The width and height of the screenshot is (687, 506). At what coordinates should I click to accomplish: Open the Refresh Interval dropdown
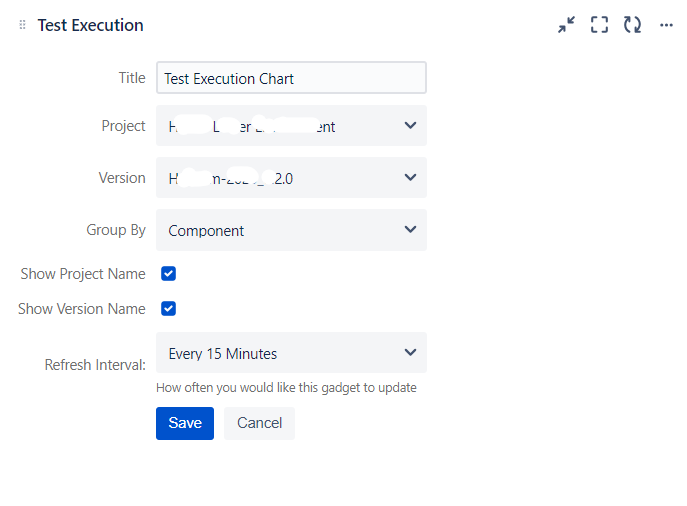pyautogui.click(x=291, y=353)
